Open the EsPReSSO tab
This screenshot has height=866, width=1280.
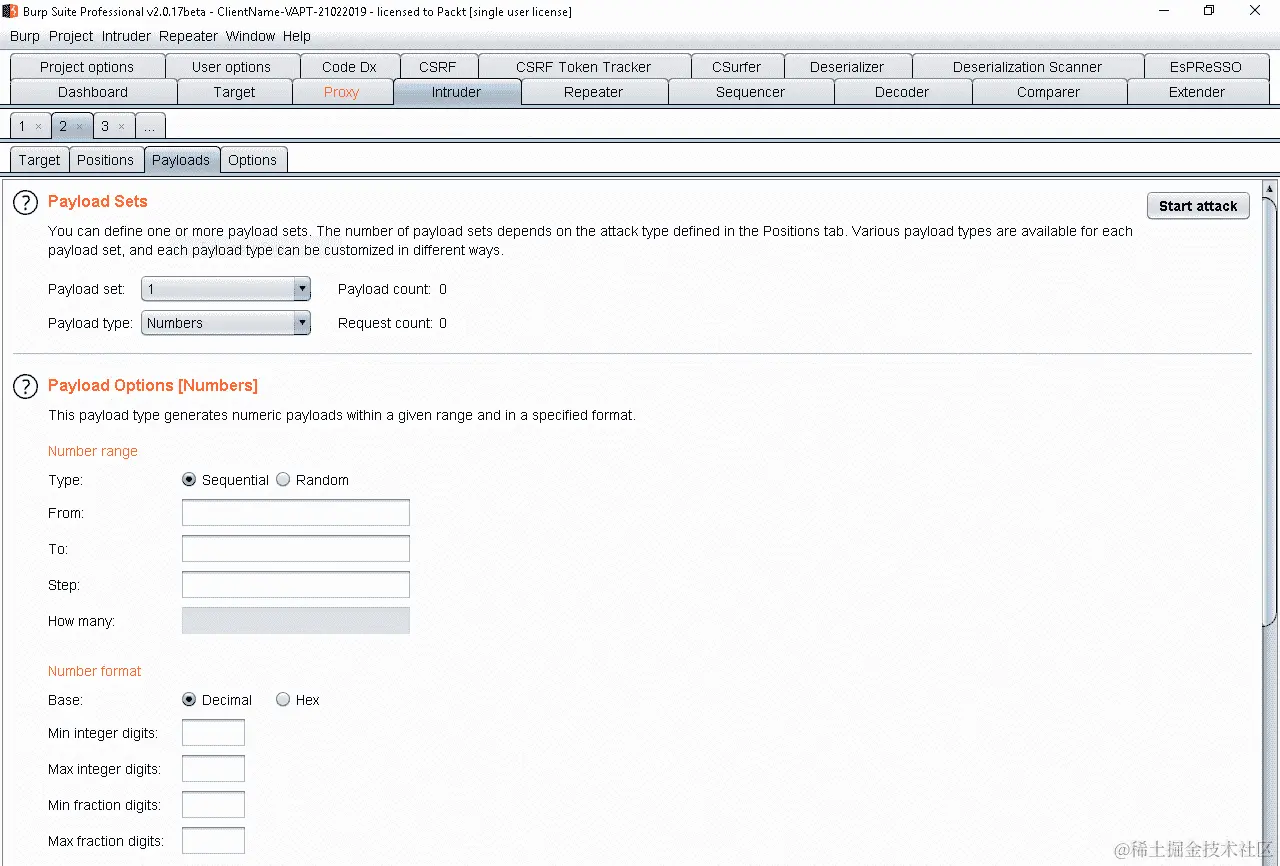coord(1206,67)
